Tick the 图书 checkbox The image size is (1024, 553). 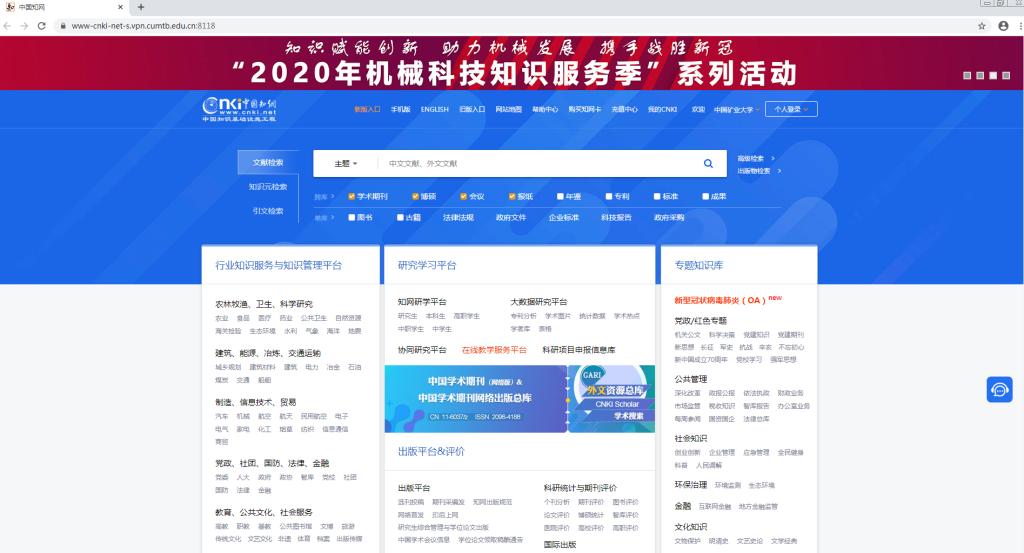(x=352, y=217)
